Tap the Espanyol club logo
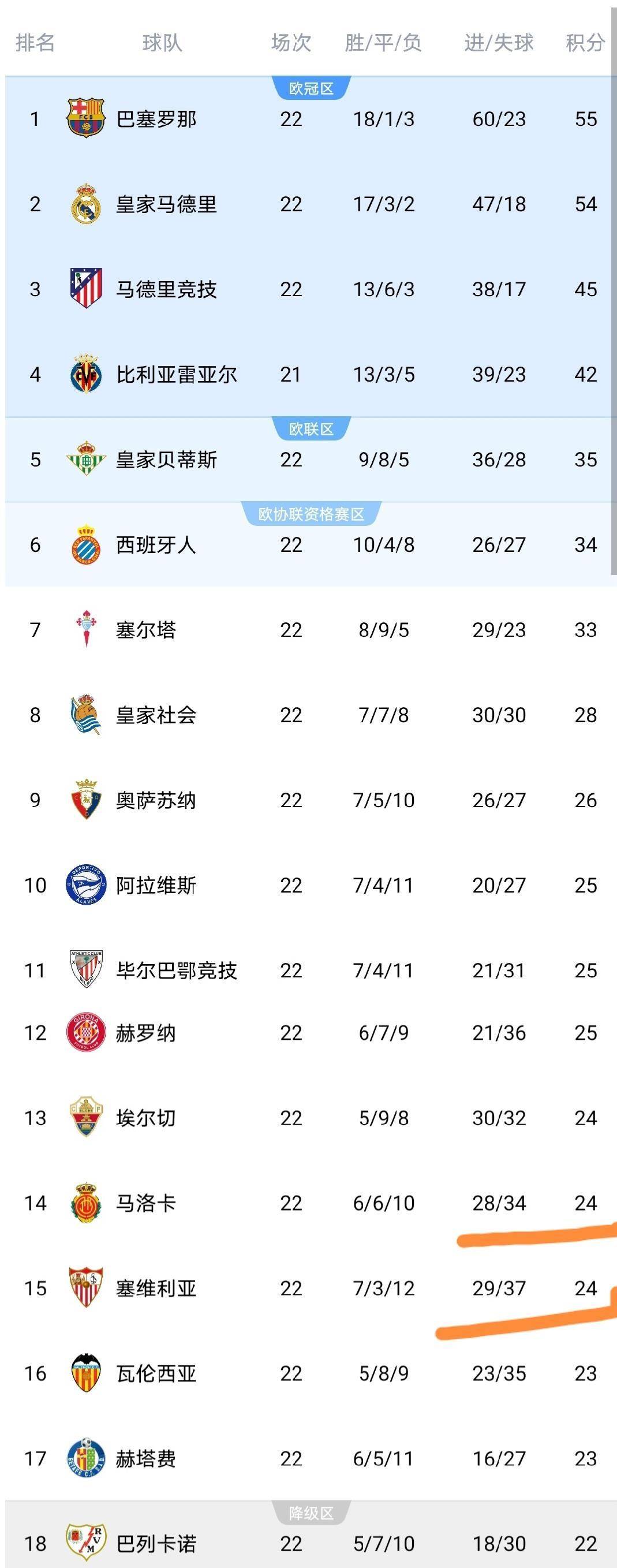 (86, 544)
